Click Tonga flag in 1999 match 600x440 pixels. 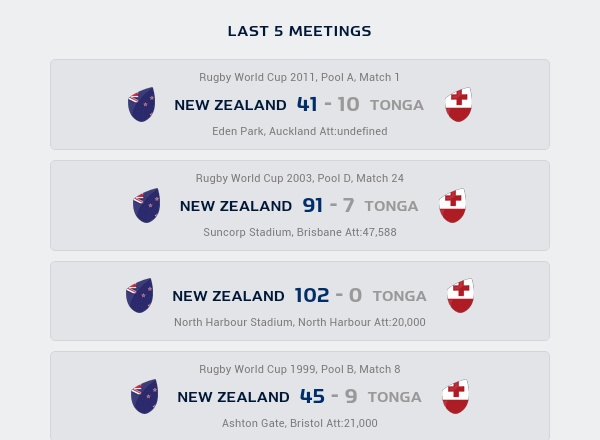click(455, 397)
